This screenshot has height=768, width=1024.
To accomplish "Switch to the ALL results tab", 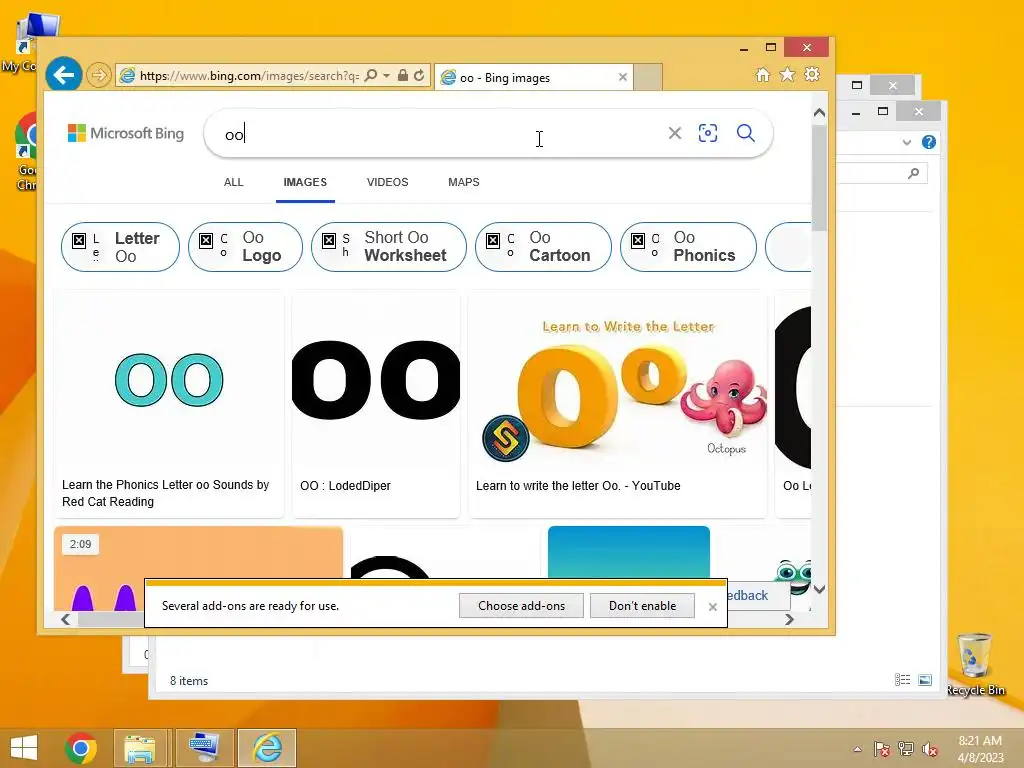I will click(x=233, y=182).
